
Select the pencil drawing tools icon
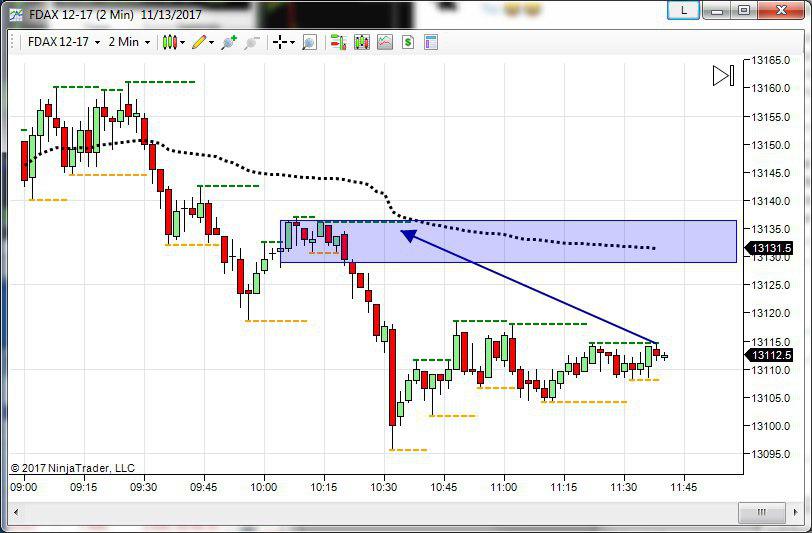(198, 42)
